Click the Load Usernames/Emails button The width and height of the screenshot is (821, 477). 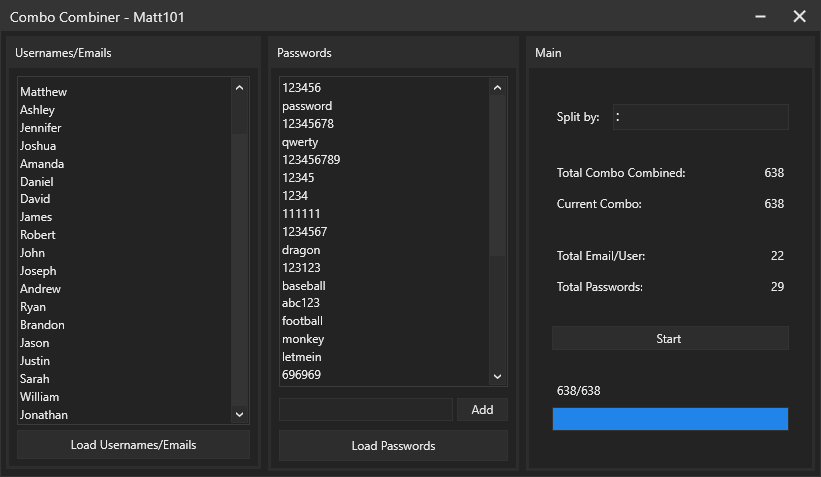click(x=133, y=445)
